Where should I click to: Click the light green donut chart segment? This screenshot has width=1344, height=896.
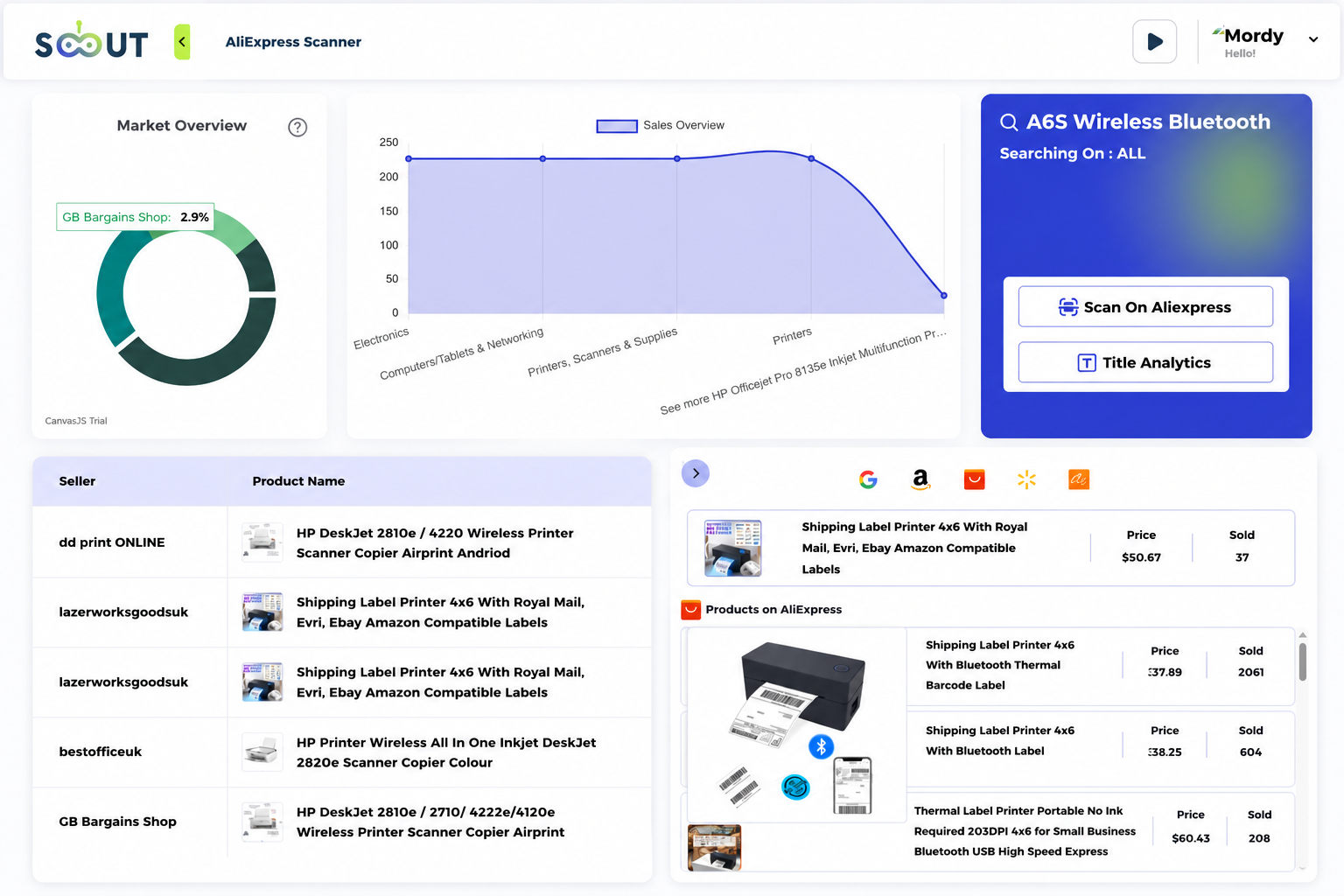click(232, 231)
